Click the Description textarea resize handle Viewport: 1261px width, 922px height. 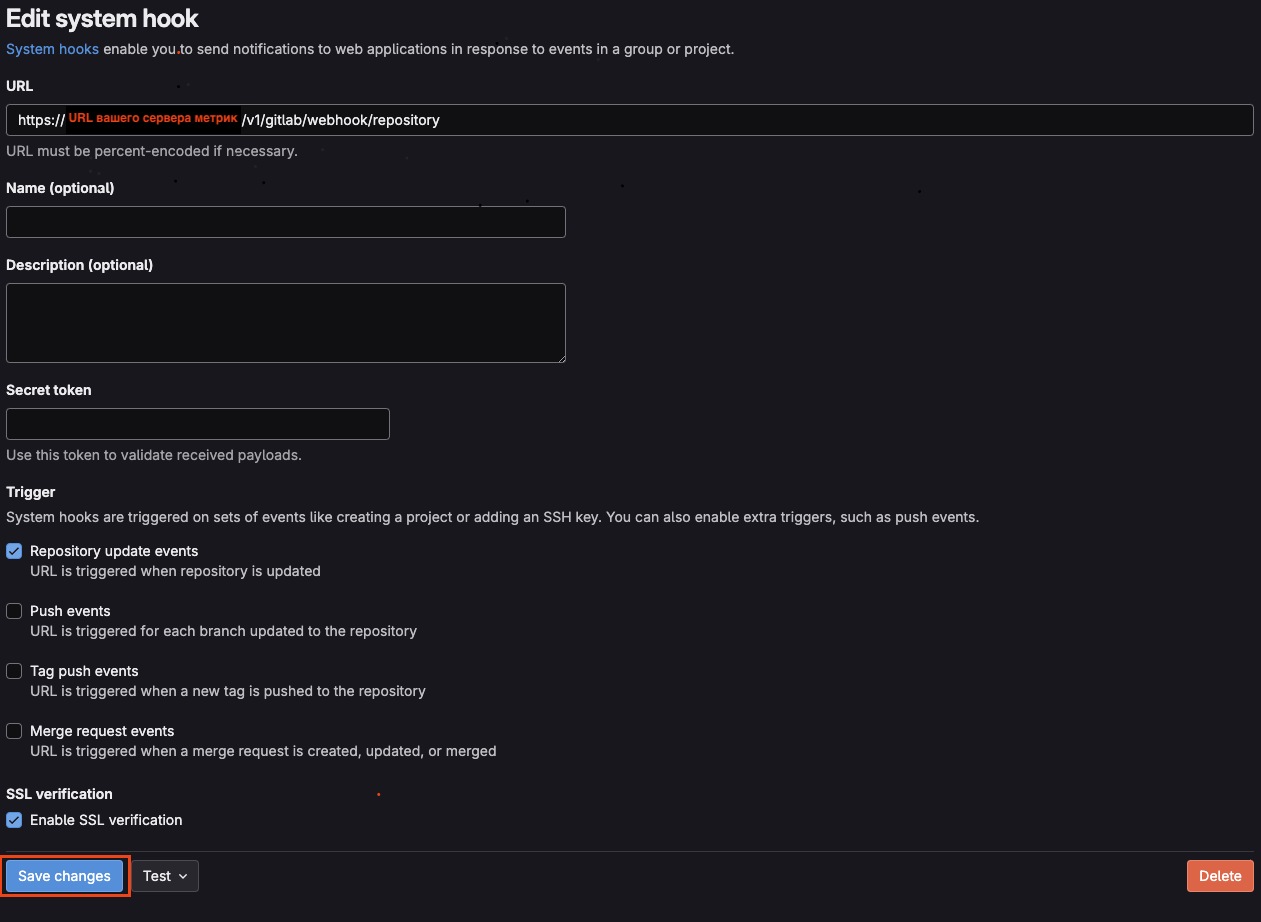560,357
